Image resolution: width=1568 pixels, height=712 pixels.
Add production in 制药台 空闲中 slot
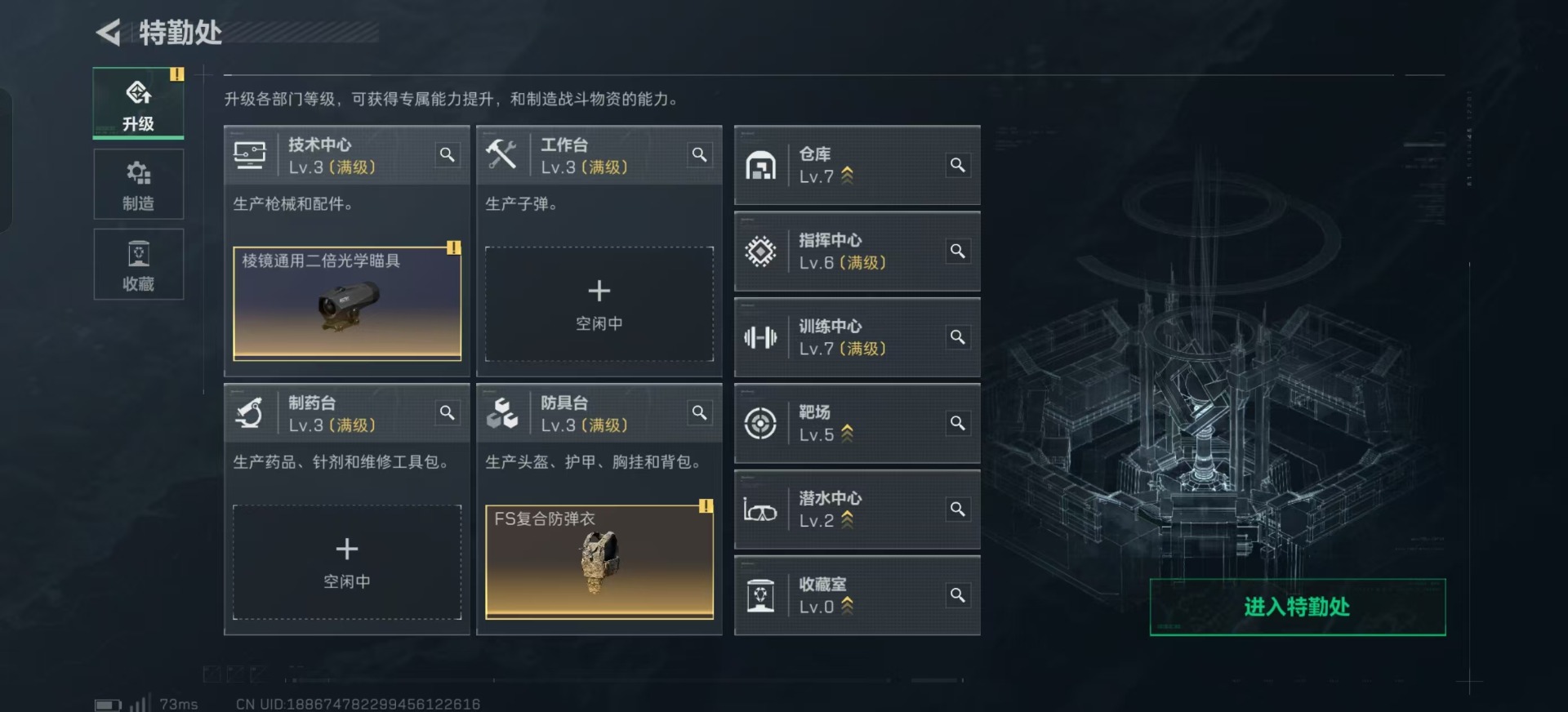click(x=347, y=562)
